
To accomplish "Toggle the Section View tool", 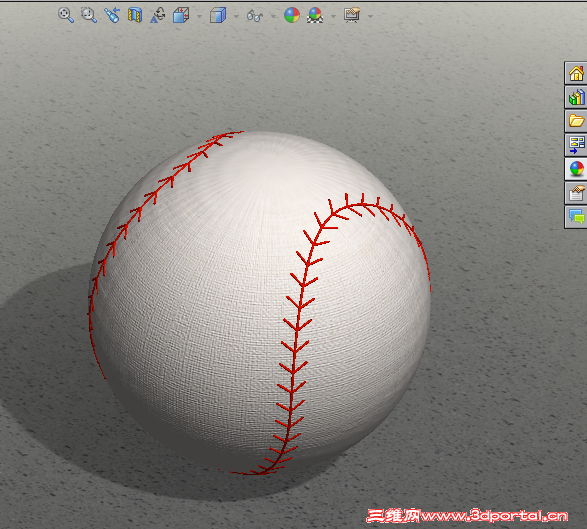I will pyautogui.click(x=135, y=15).
